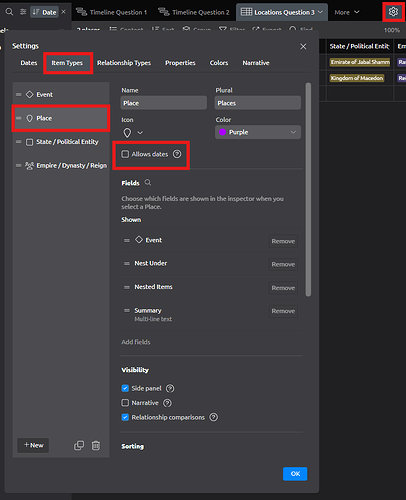Show help for Allows dates

tap(177, 154)
